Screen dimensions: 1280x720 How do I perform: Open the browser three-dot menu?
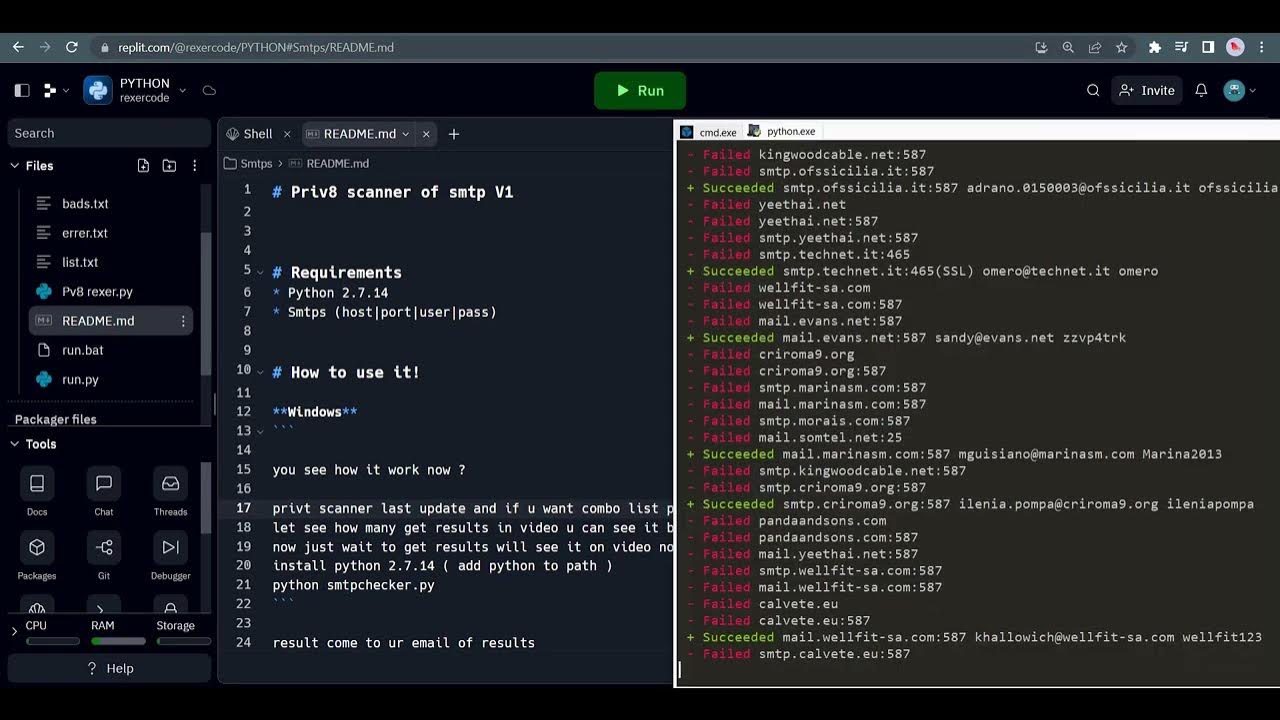tap(1262, 47)
